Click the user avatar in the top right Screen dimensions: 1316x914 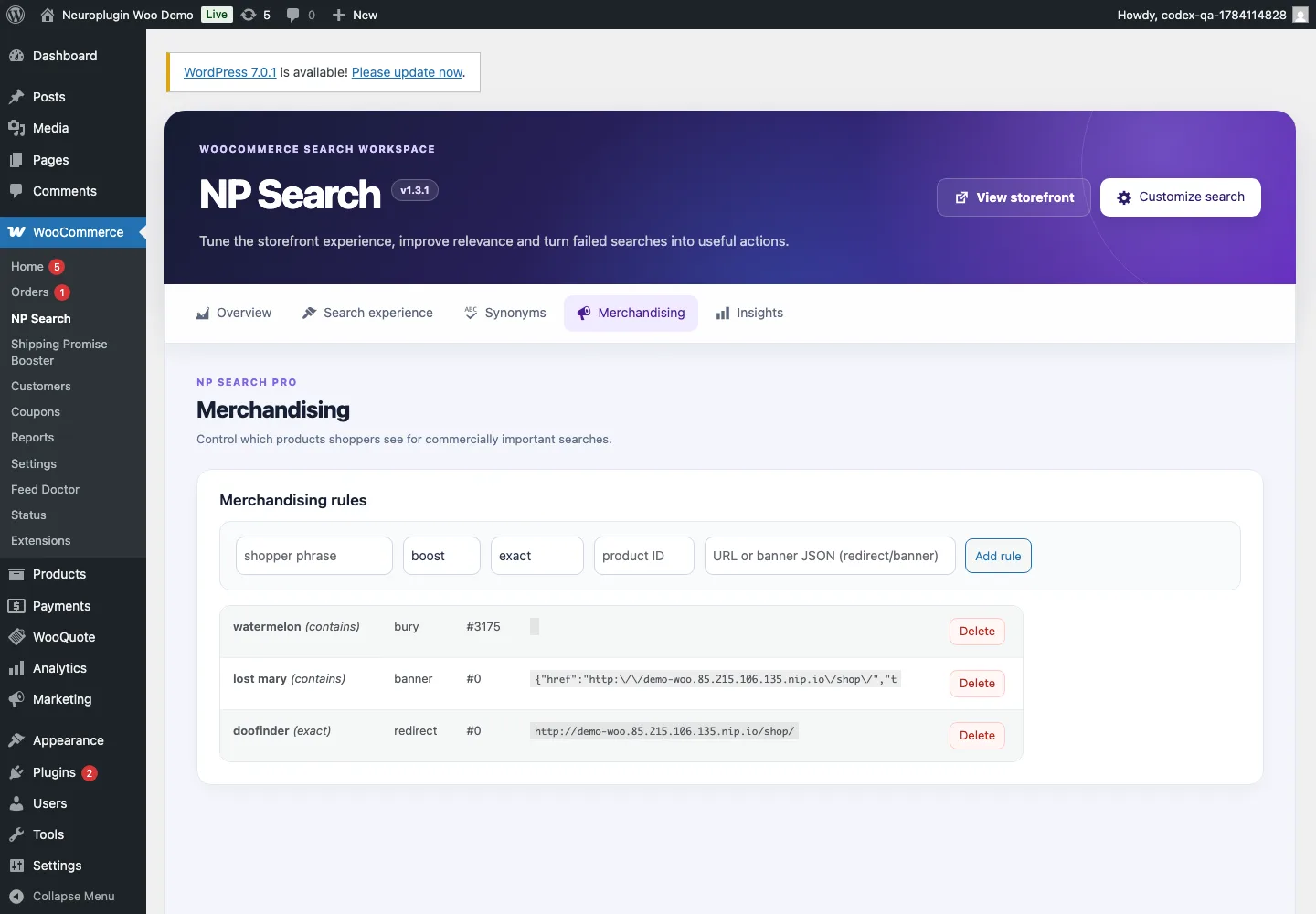[x=1300, y=15]
